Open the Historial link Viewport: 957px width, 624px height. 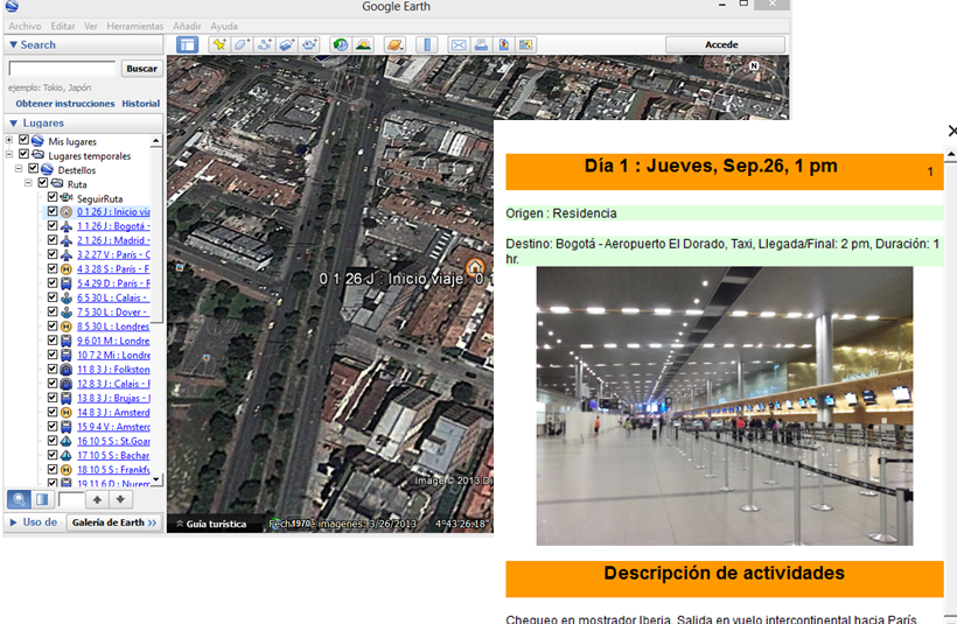pos(141,104)
